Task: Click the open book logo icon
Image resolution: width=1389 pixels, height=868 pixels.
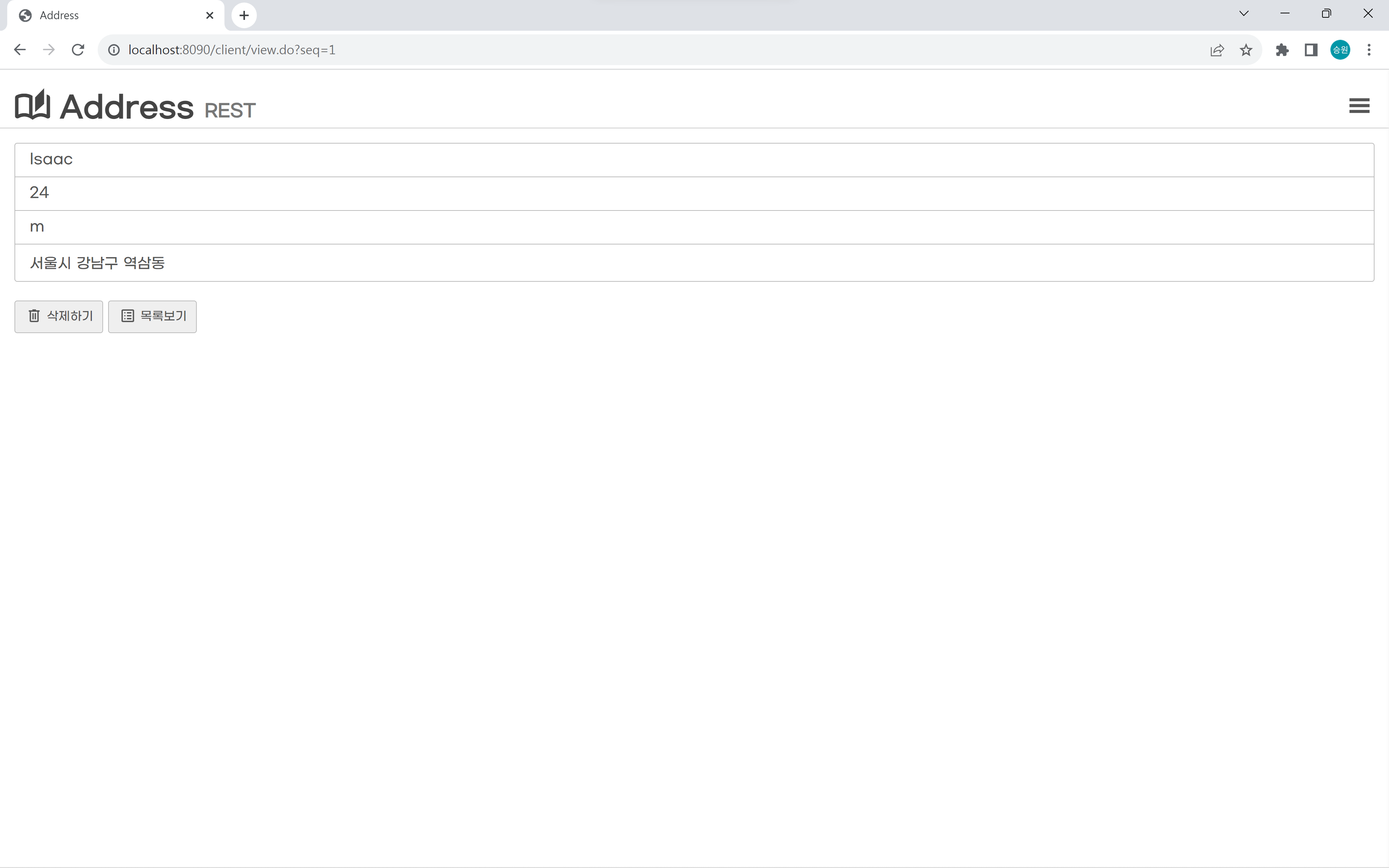Action: pos(32,105)
